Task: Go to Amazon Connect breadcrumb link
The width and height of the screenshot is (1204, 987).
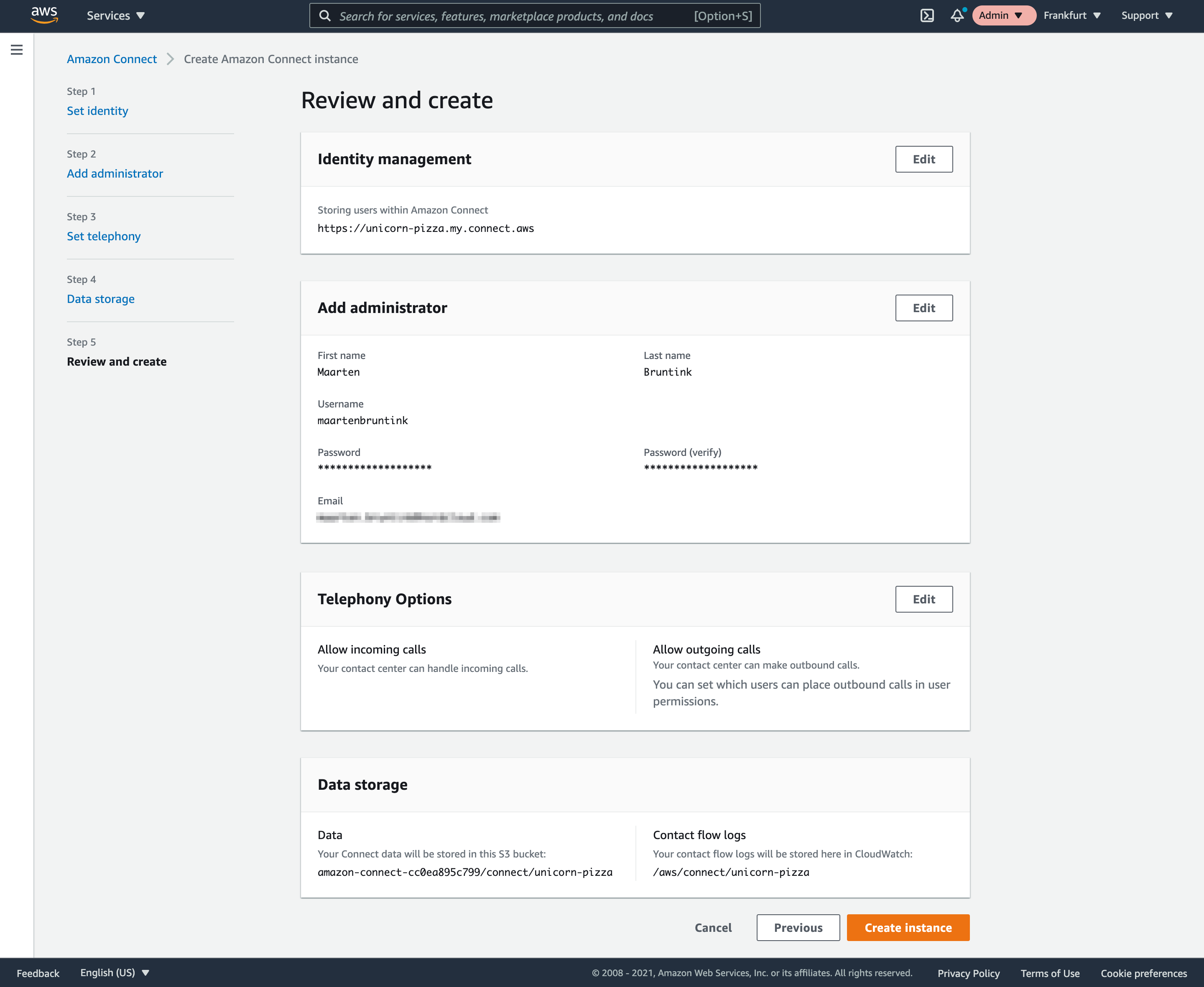Action: 112,59
